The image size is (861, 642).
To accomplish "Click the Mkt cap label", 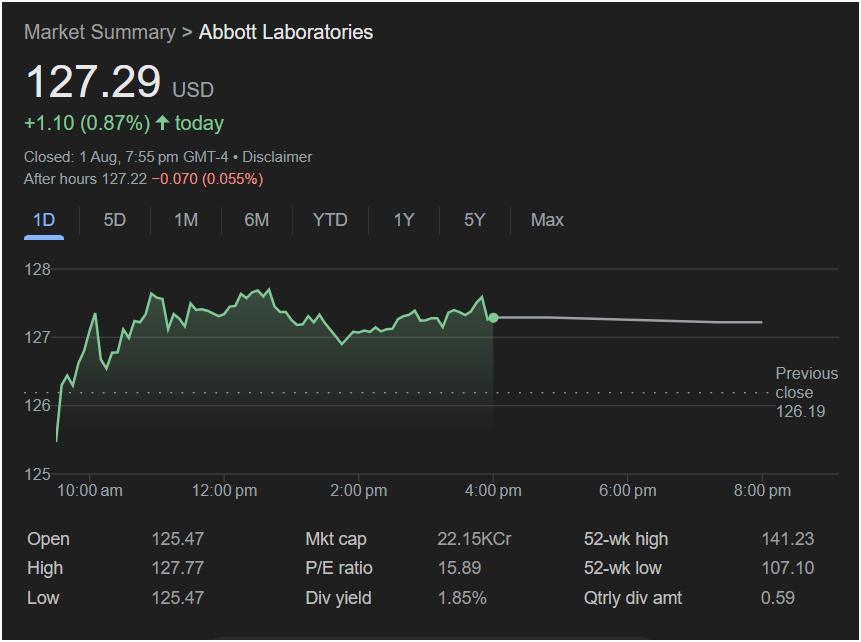I will tap(336, 539).
